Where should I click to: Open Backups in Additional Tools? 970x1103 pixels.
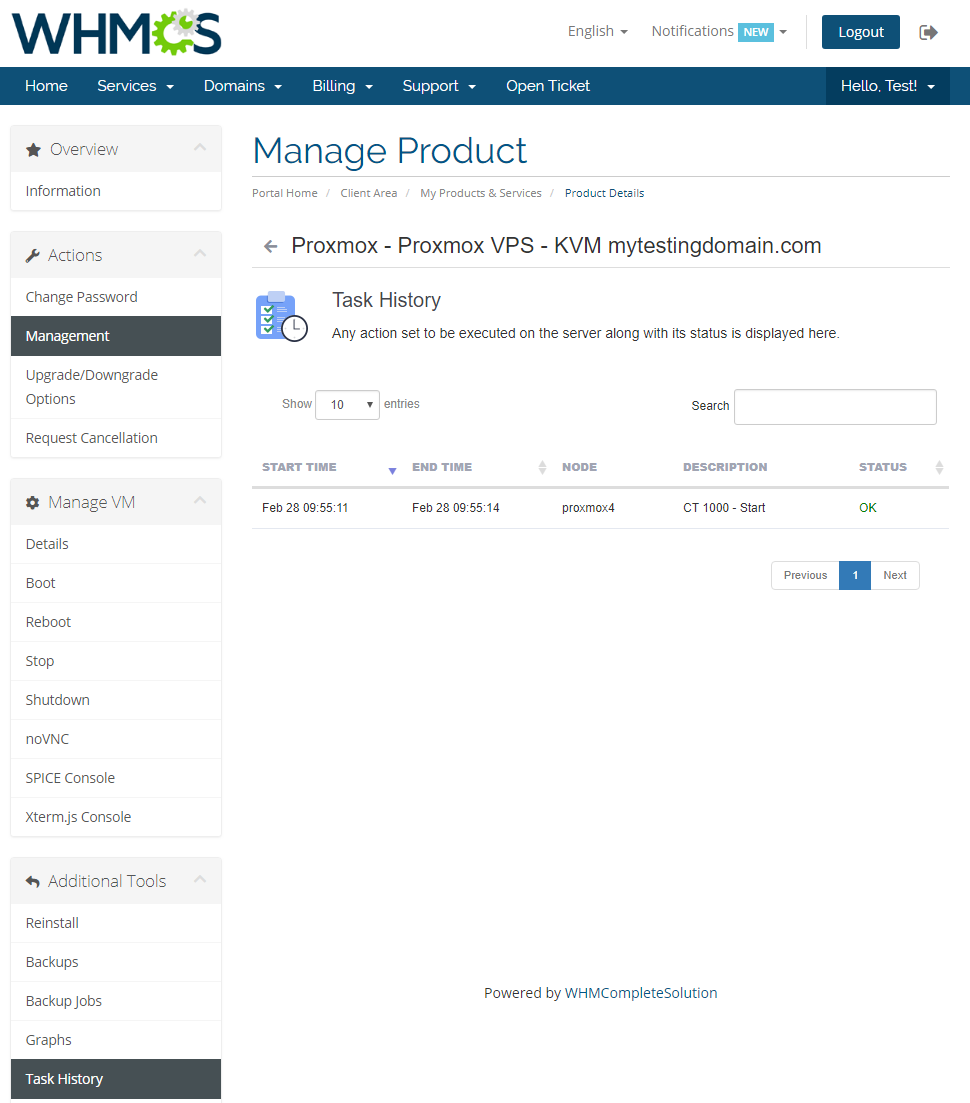tap(116, 962)
